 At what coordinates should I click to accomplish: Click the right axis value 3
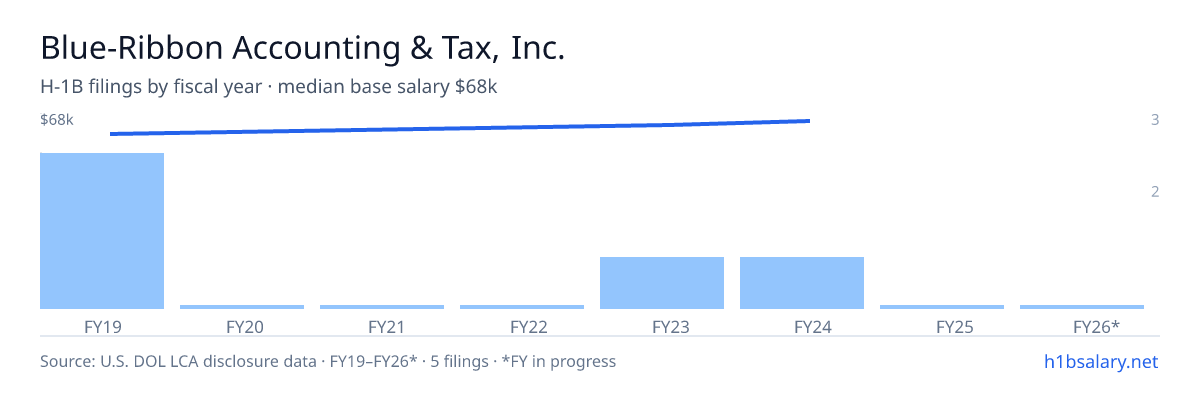tap(1155, 120)
